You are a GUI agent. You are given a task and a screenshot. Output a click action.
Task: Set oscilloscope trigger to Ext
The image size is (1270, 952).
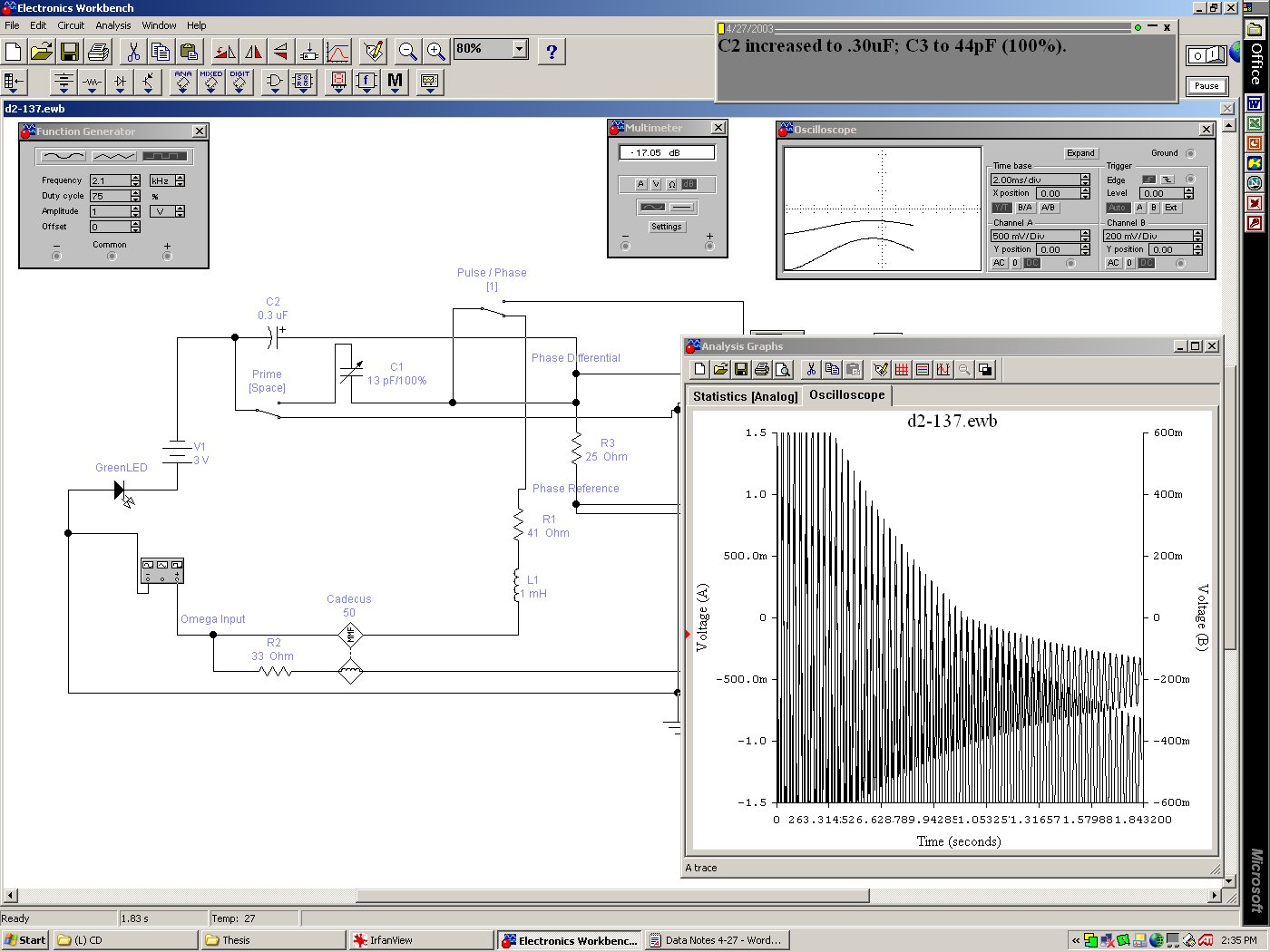coord(1171,208)
